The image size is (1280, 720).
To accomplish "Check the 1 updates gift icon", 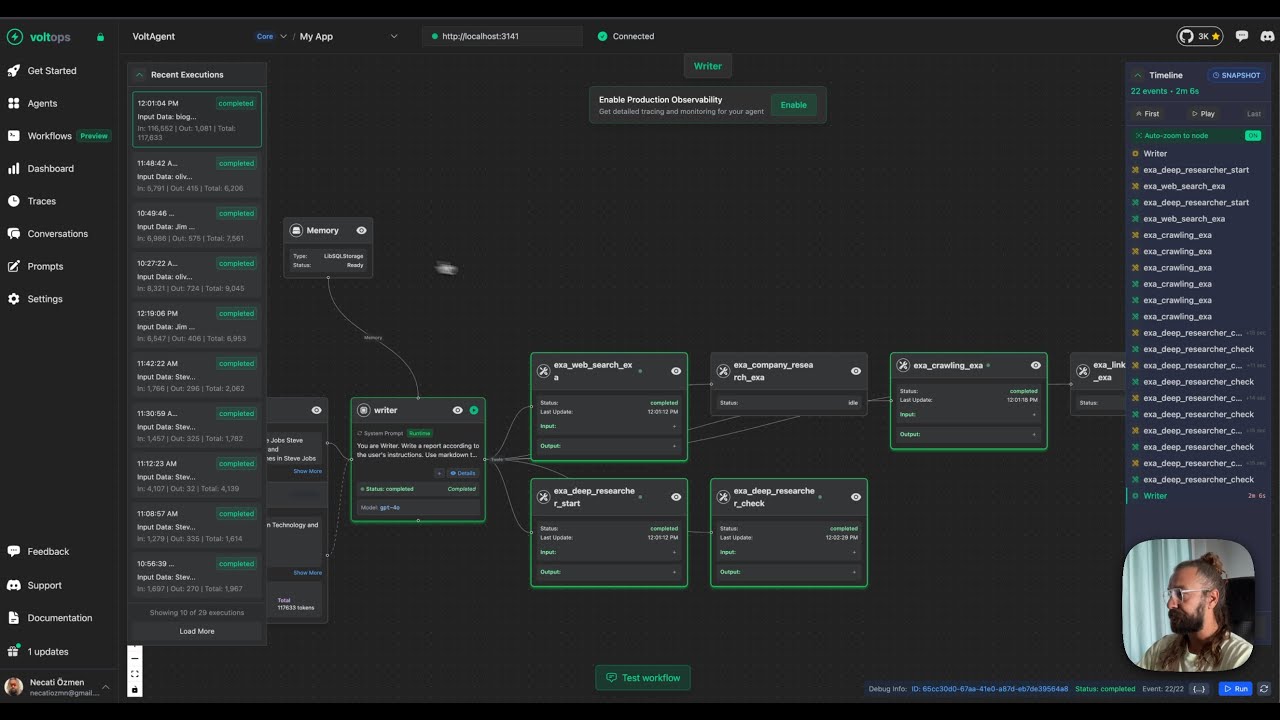I will point(14,651).
